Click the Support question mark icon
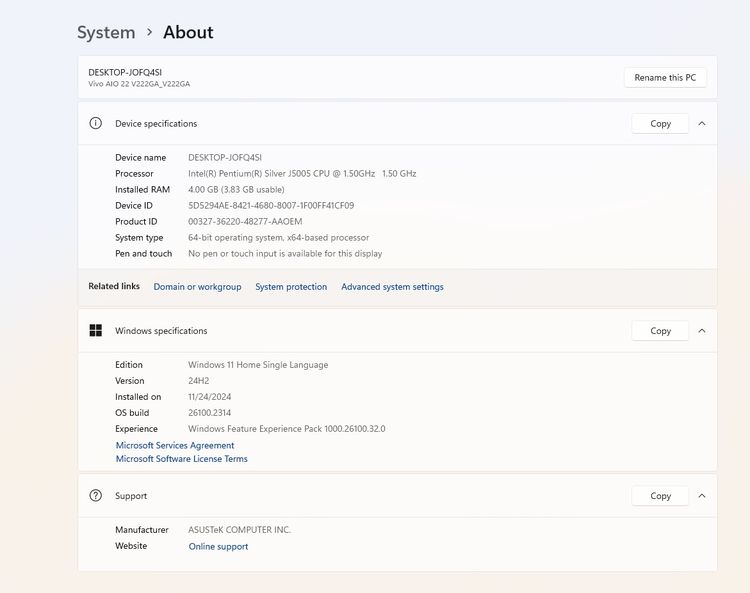 coord(96,496)
